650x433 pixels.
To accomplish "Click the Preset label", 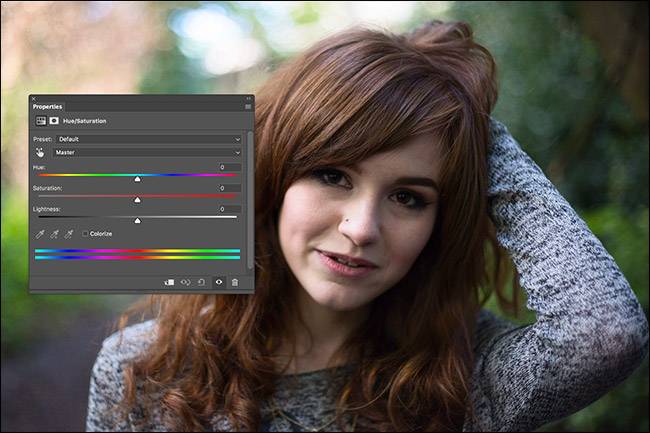I will (42, 139).
